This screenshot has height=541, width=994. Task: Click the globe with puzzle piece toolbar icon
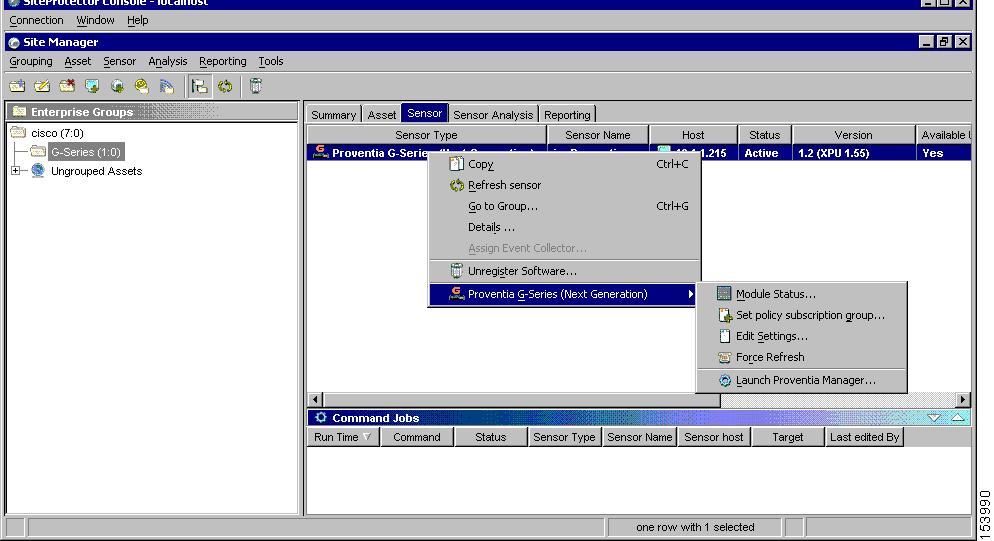117,86
